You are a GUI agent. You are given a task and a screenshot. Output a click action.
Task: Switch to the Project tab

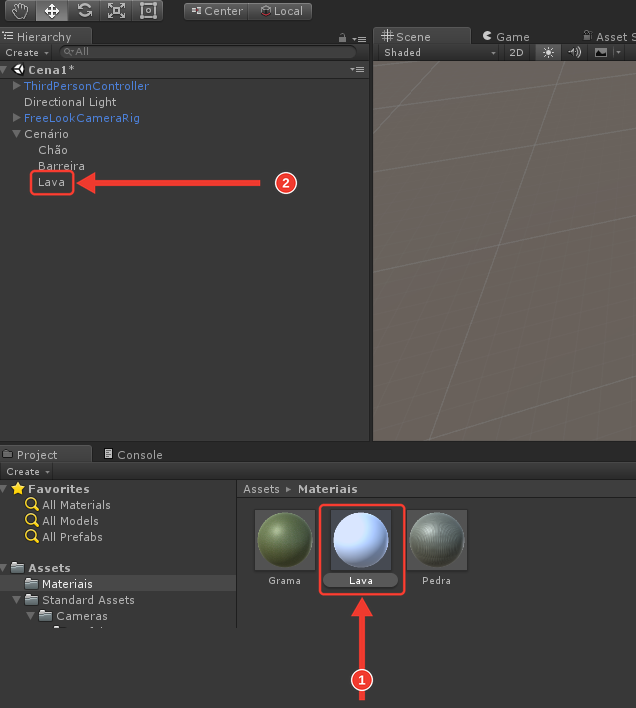pos(45,455)
